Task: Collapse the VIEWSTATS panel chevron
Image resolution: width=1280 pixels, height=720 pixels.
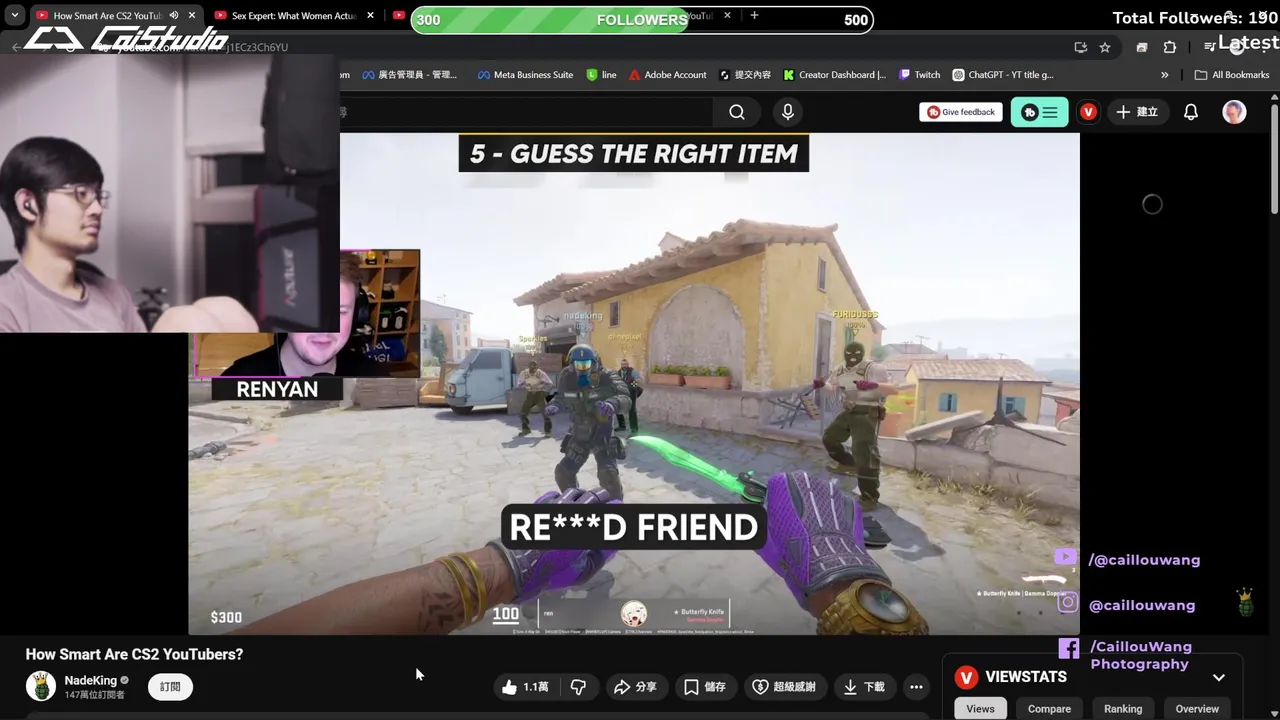Action: (x=1219, y=678)
